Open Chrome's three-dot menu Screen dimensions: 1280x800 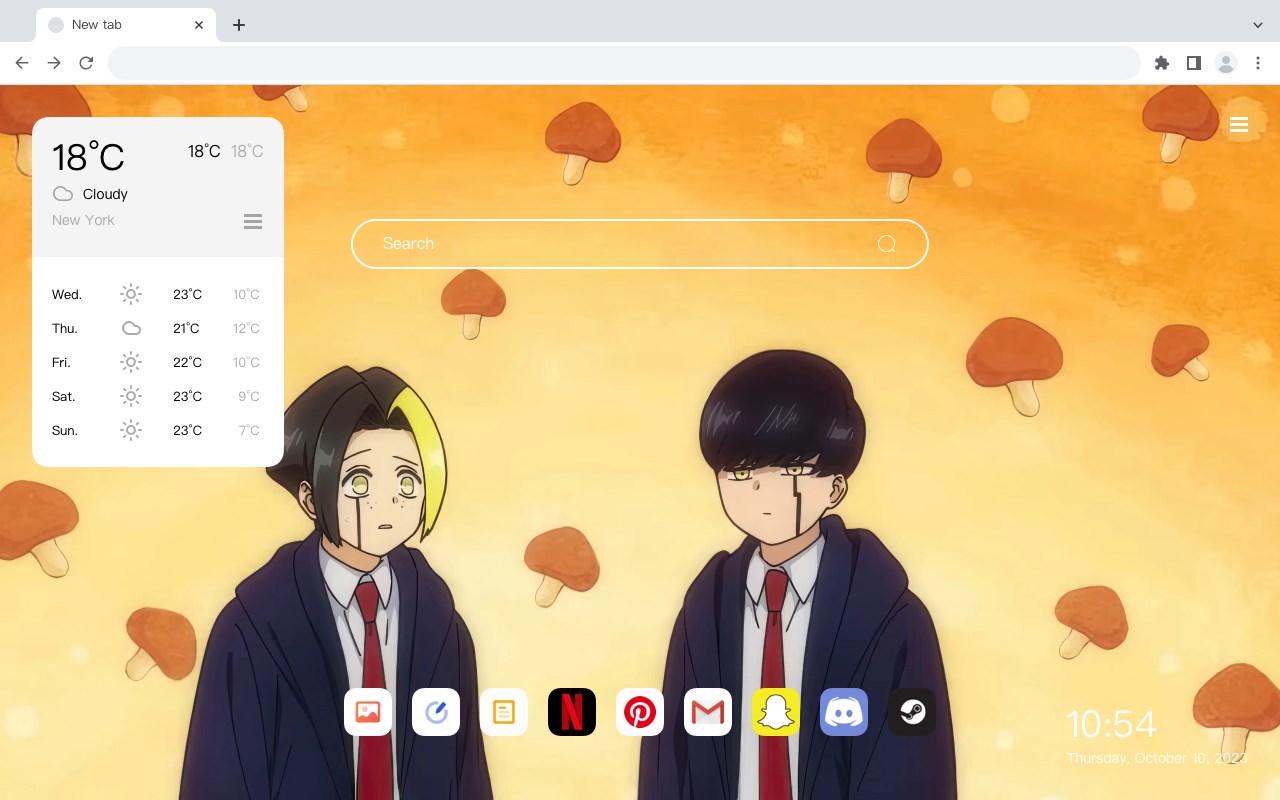point(1258,63)
